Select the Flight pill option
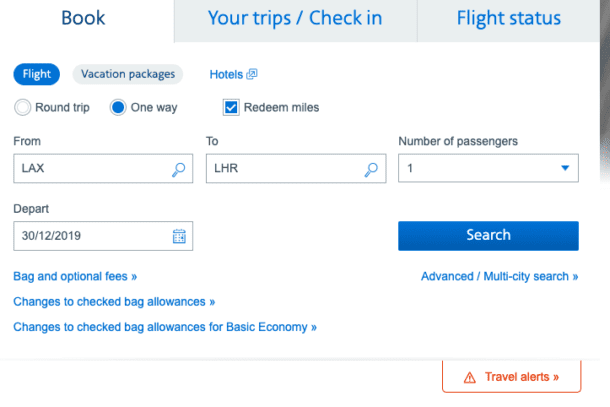The height and width of the screenshot is (407, 610). [37, 74]
